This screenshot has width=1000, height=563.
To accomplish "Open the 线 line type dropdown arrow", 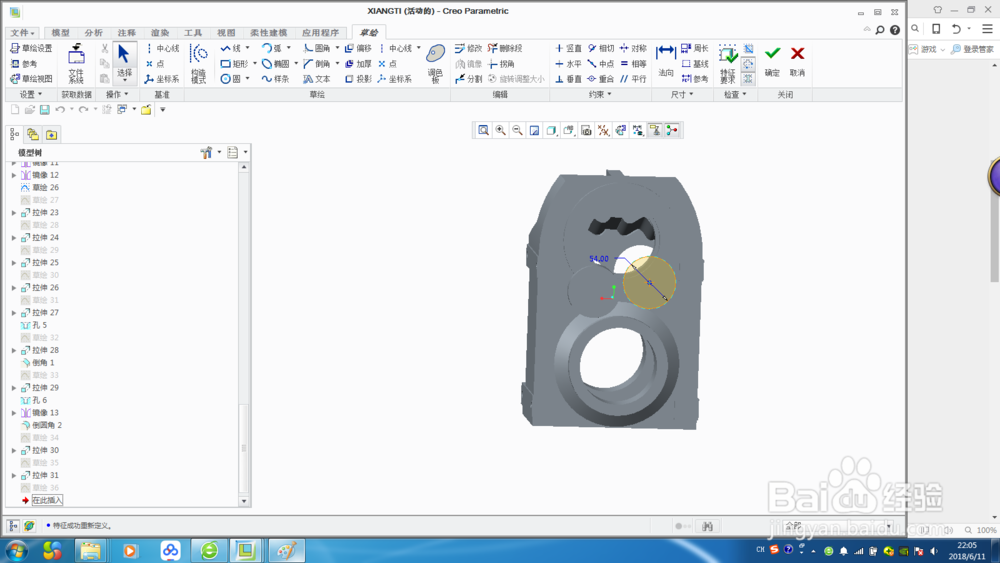I will tap(247, 48).
